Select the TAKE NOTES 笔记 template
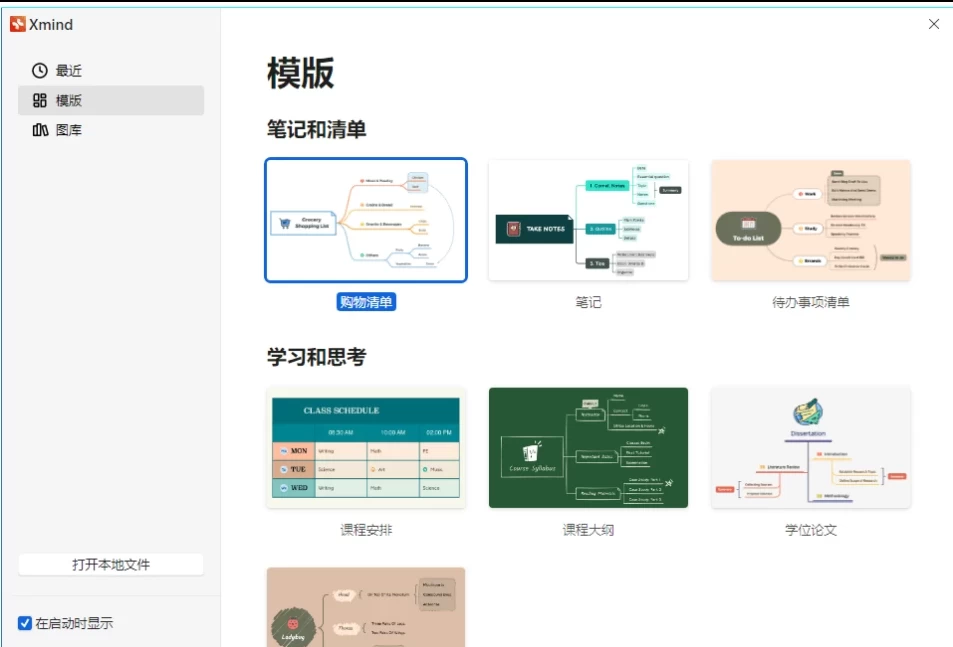Screen dimensions: 953x647 pyautogui.click(x=588, y=219)
